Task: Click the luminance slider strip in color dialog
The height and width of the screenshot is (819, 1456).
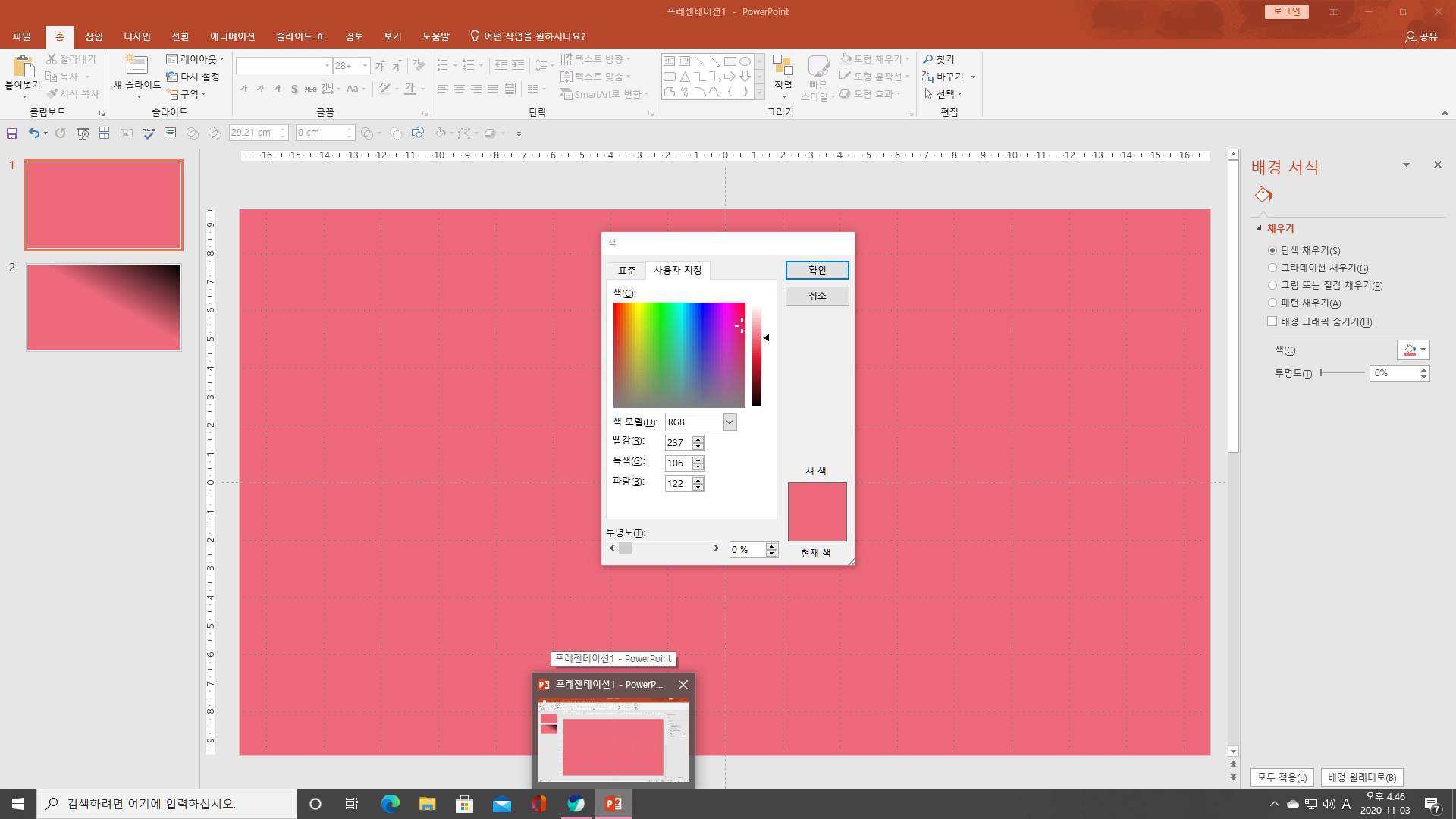Action: click(757, 356)
